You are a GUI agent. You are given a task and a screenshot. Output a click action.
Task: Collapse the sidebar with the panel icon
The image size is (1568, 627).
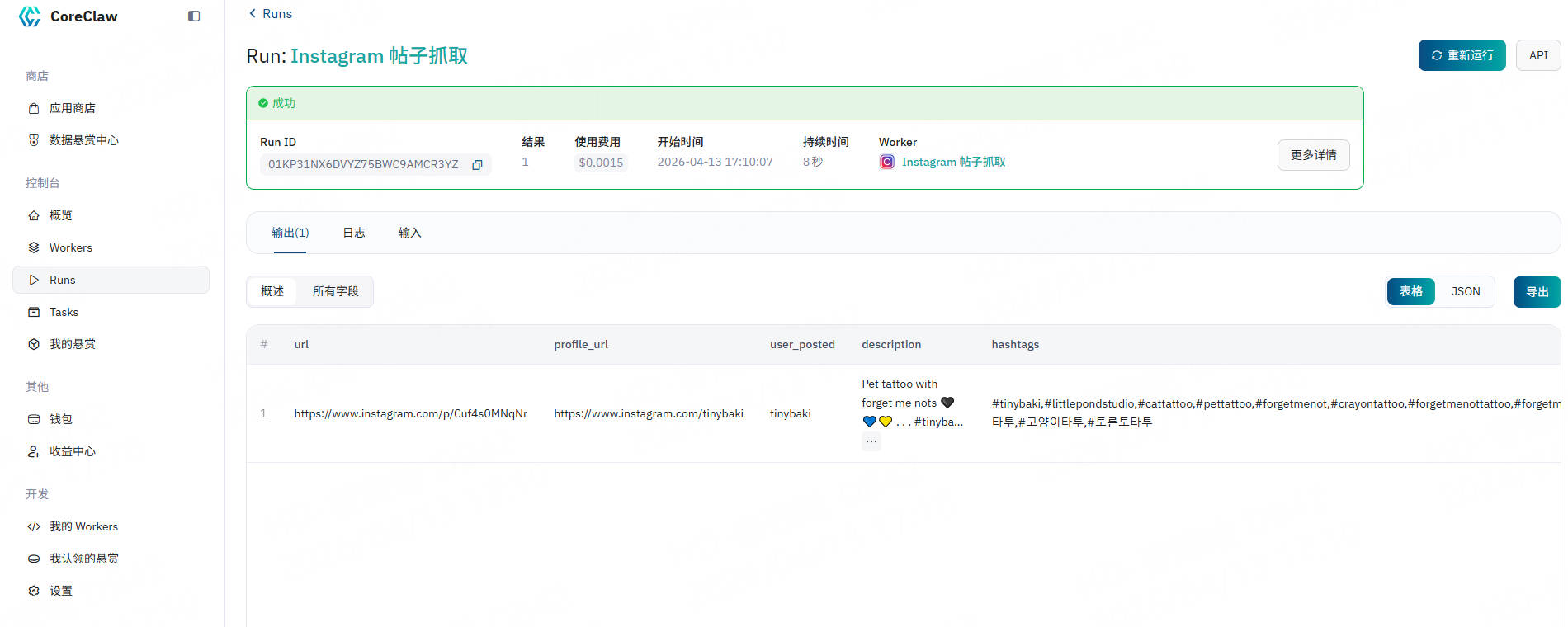coord(194,16)
